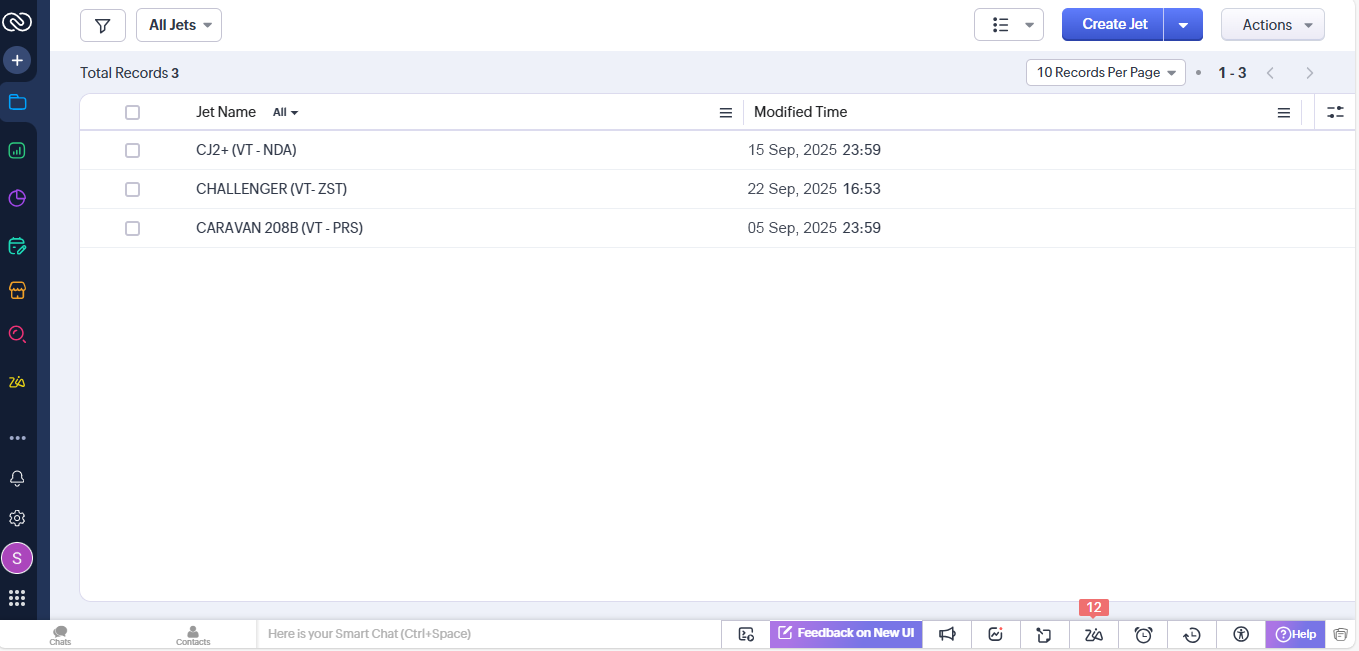Screen dimensions: 1359x651
Task: Open the 10 Records Per Page dropdown
Action: coord(1105,72)
